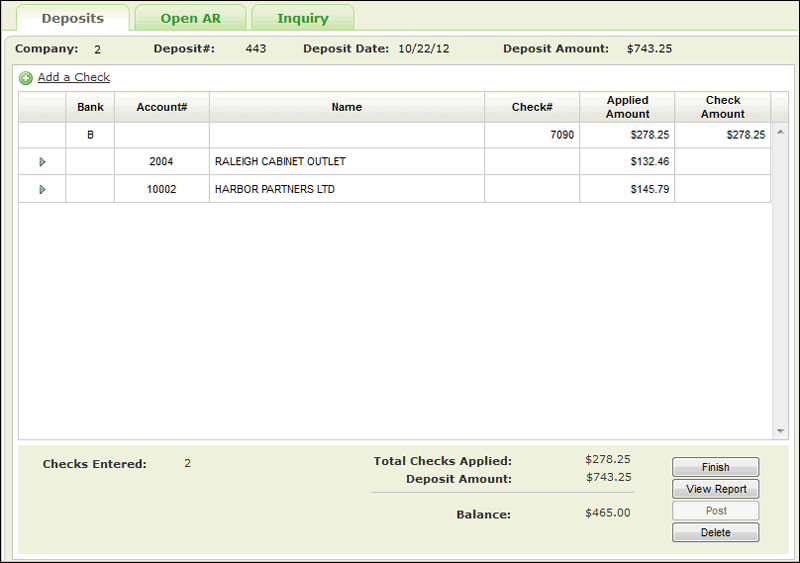Open the Add a Check link
This screenshot has height=563, width=800.
[73, 77]
